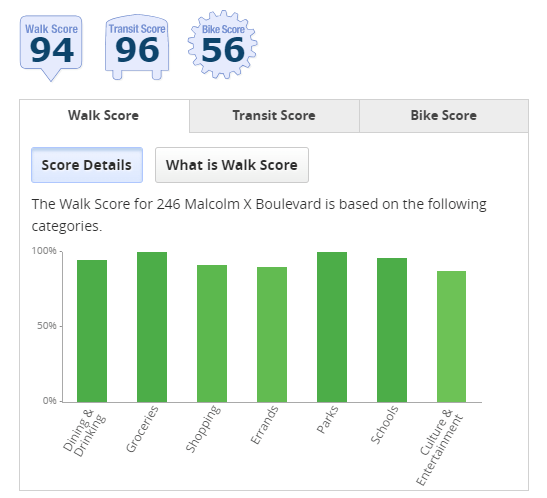Click the Score Details button
Screen dimensions: 547x498
87,165
